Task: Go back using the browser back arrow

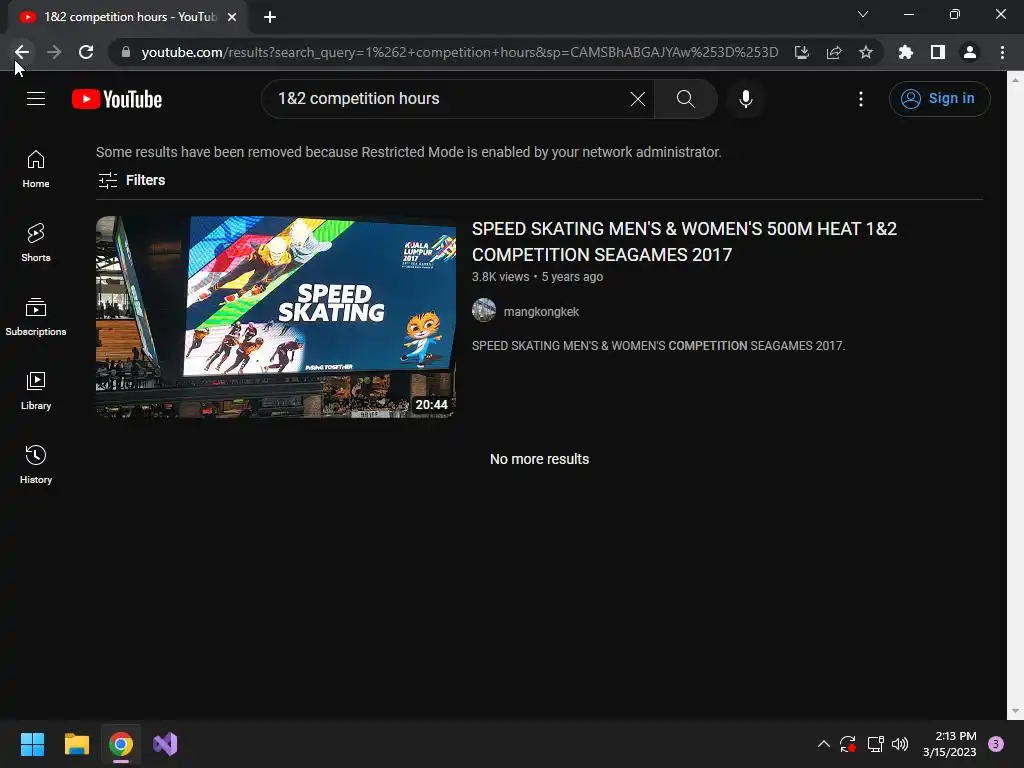Action: click(22, 52)
